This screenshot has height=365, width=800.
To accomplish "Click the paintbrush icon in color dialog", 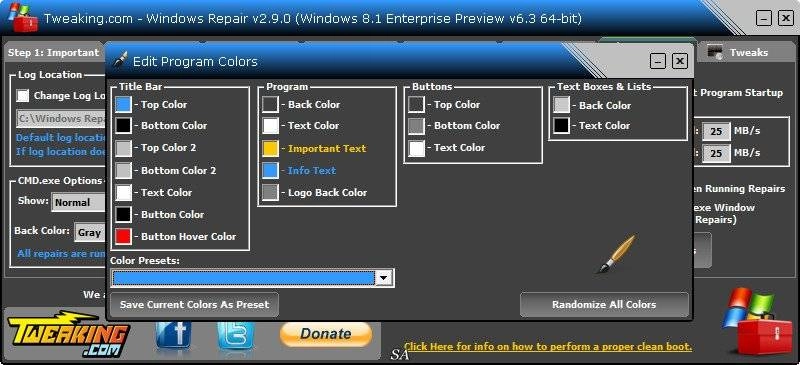I will pyautogui.click(x=617, y=254).
